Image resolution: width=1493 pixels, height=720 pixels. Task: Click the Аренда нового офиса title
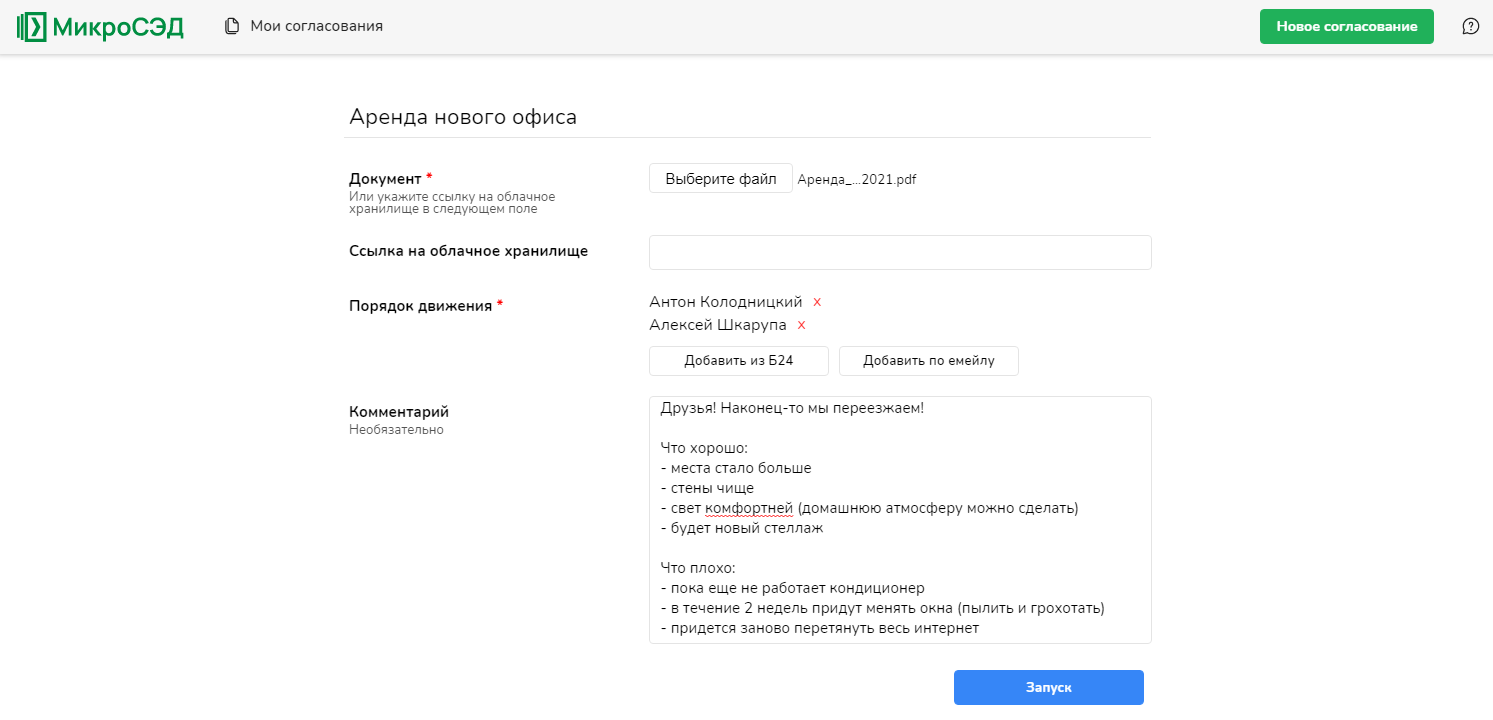(463, 117)
